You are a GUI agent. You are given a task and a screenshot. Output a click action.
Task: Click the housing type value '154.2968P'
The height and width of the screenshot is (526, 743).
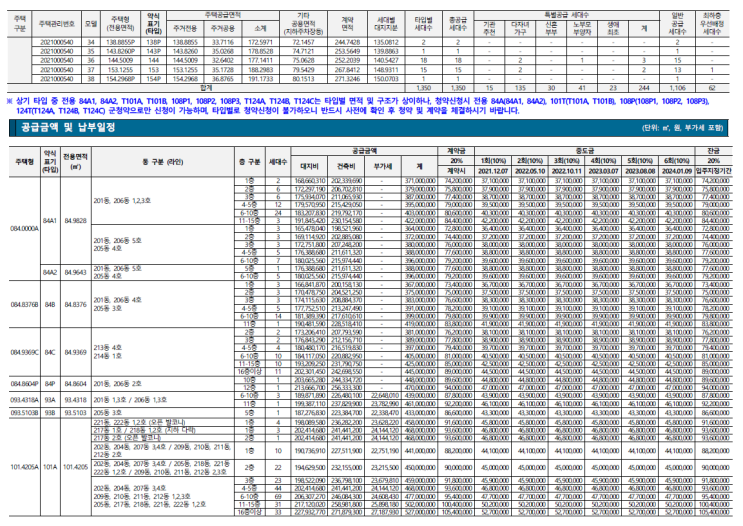120,79
